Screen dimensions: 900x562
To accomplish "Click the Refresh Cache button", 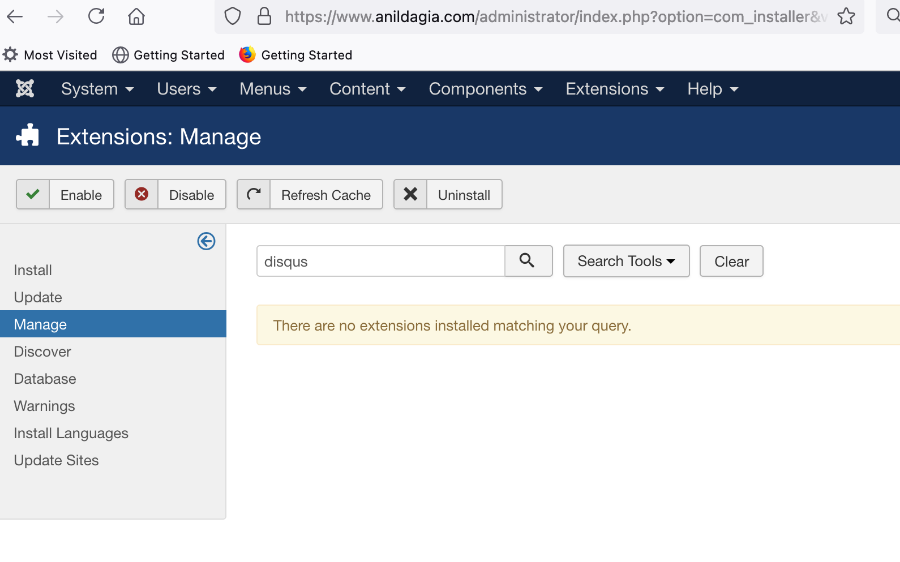I will tap(309, 195).
